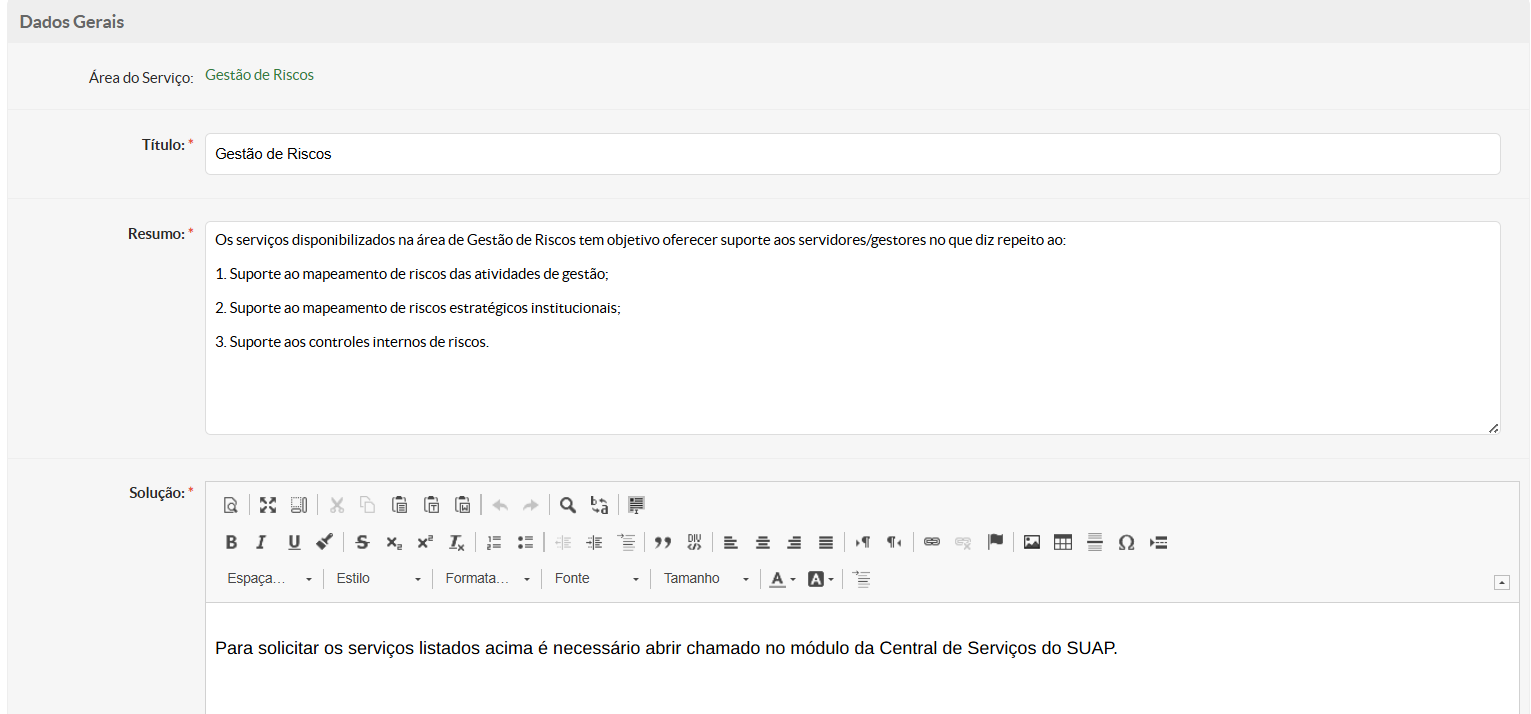Screen dimensions: 1531x714
Task: Click the Paste clipboard icon
Action: (x=400, y=505)
